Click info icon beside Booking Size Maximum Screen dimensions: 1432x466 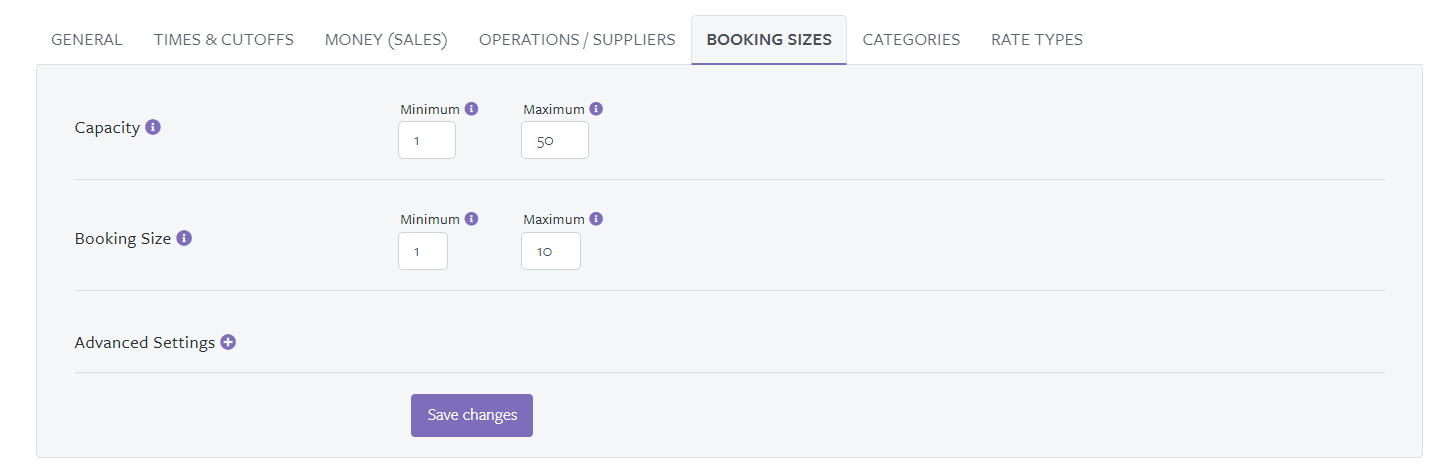[x=596, y=219]
